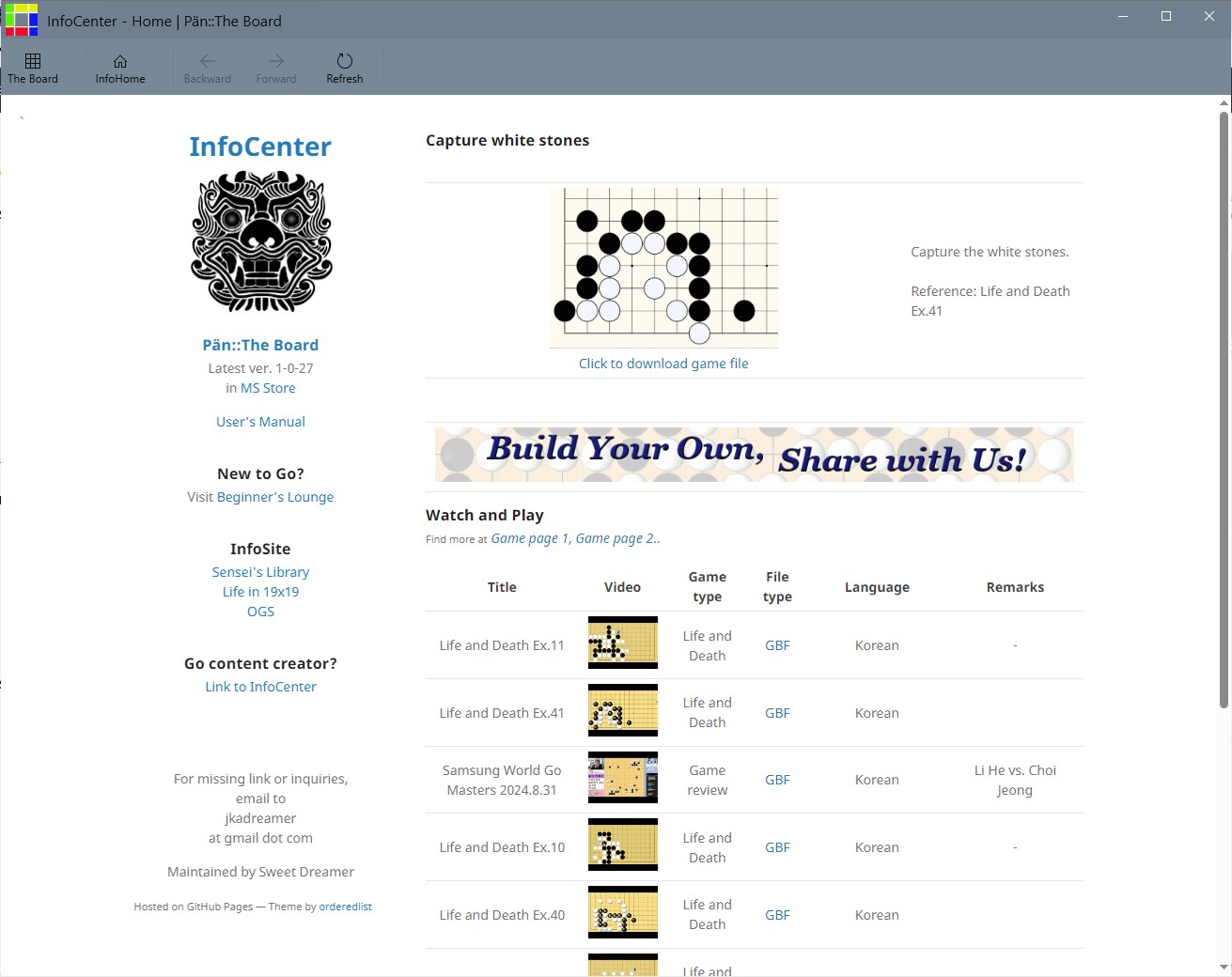Download GBF for Life and Death Ex.40
This screenshot has height=977, width=1232.
pyautogui.click(x=777, y=915)
